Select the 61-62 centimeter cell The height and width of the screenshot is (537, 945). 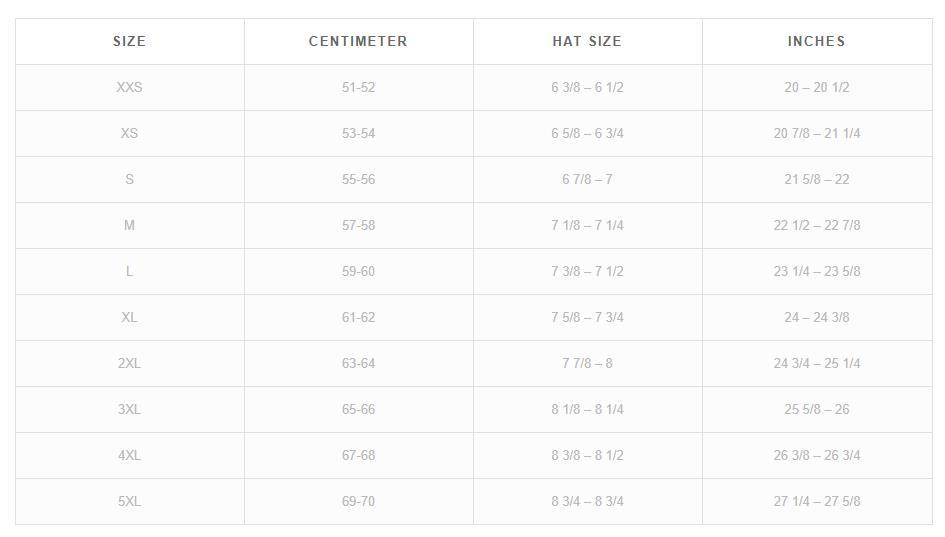358,317
